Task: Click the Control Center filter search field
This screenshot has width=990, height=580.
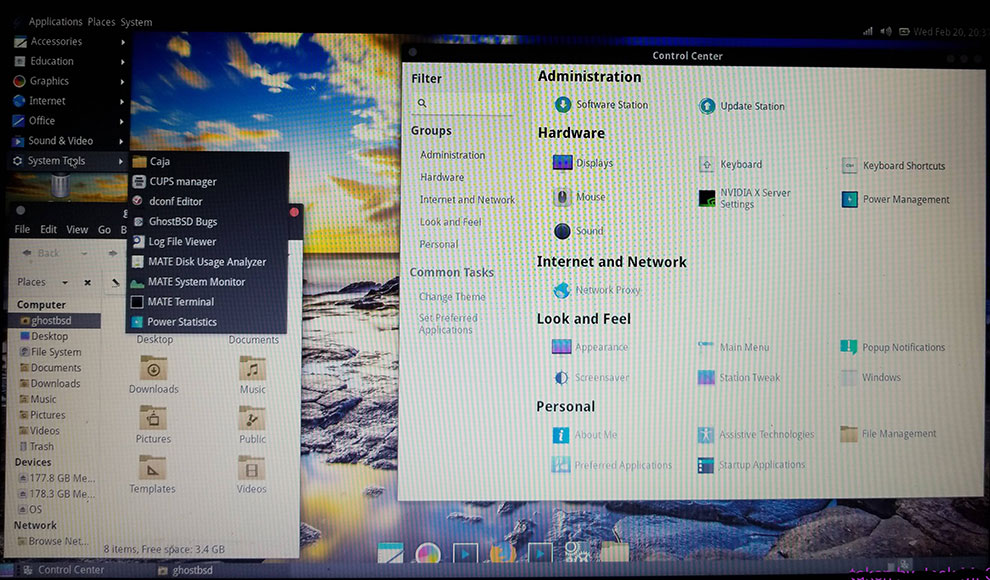Action: click(x=462, y=104)
